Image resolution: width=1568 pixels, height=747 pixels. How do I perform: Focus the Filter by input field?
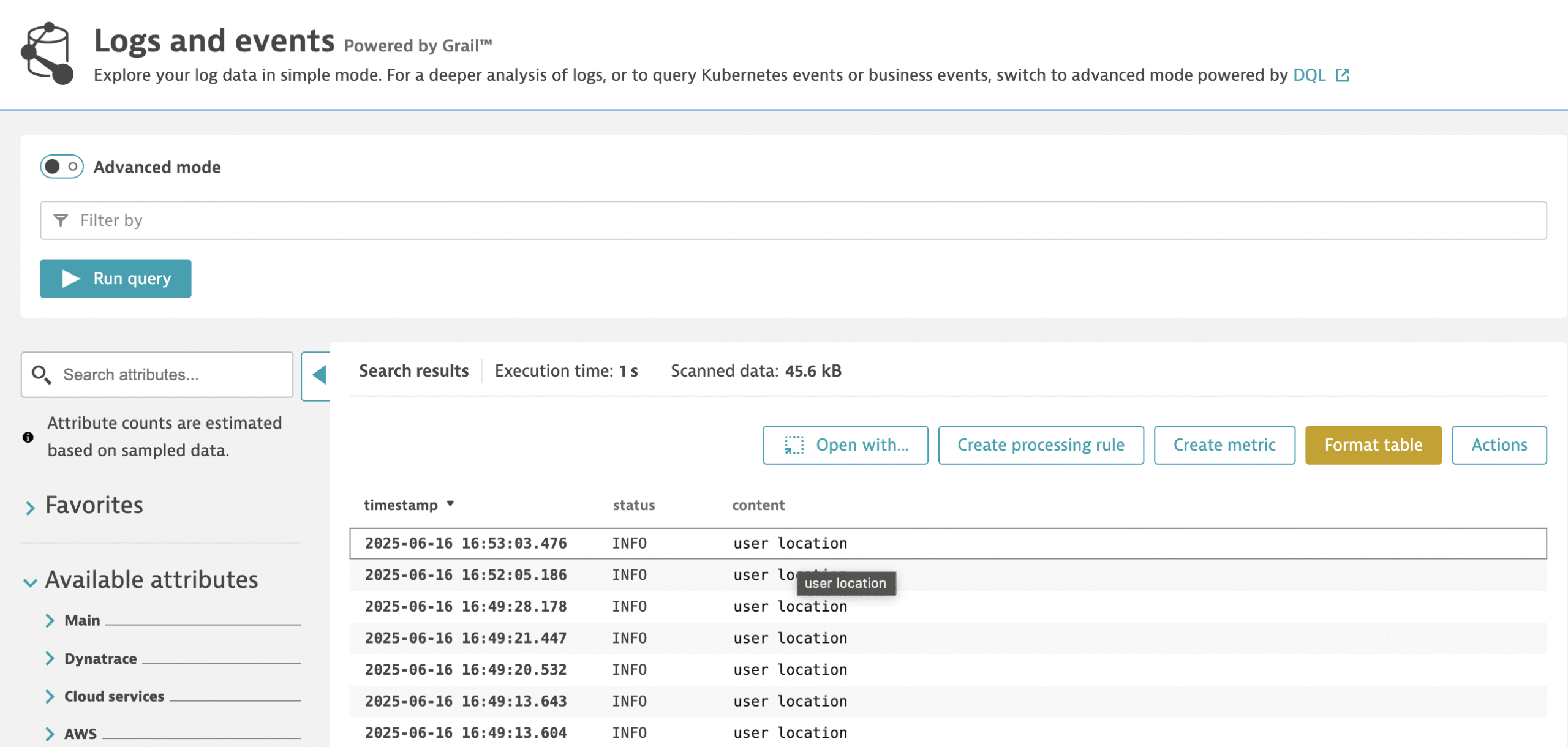pyautogui.click(x=793, y=220)
